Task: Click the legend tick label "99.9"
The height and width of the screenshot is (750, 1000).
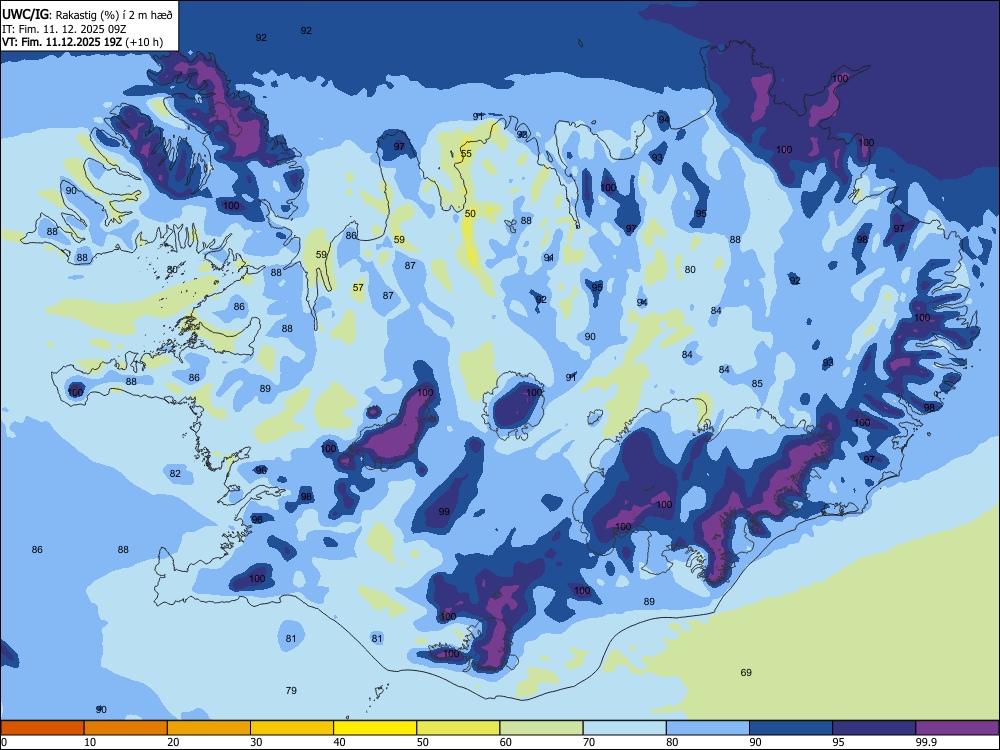Action: (x=926, y=742)
